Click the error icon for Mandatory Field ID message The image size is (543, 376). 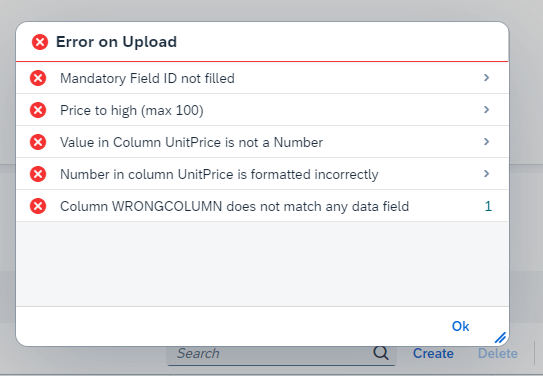click(x=38, y=78)
